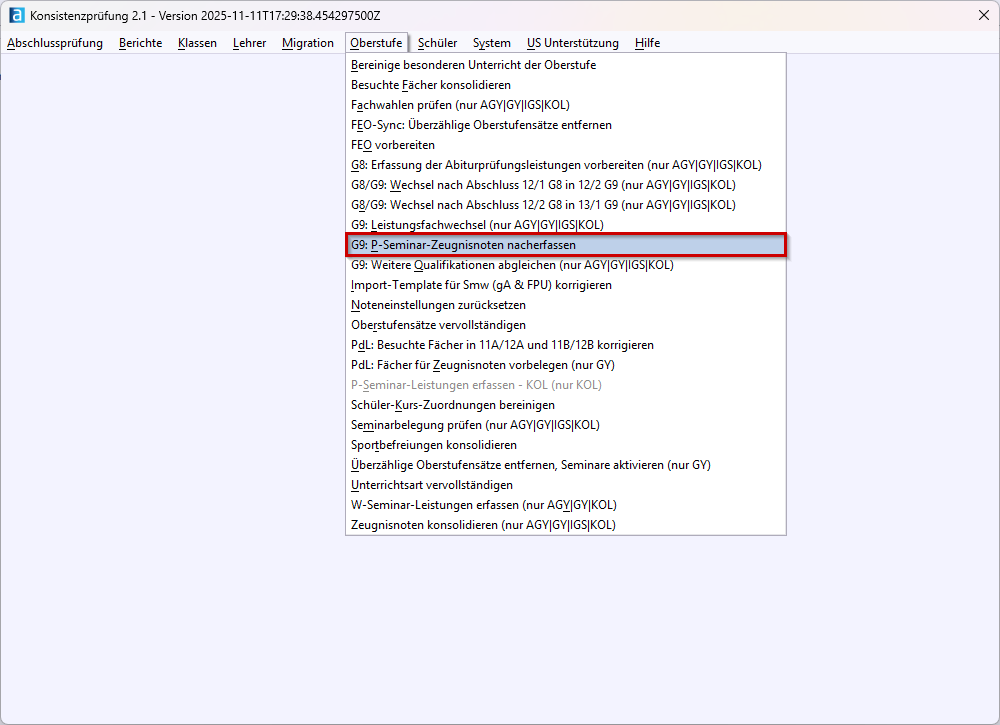Choose FEO vorbereiten entry
The image size is (1000, 725).
pyautogui.click(x=393, y=145)
